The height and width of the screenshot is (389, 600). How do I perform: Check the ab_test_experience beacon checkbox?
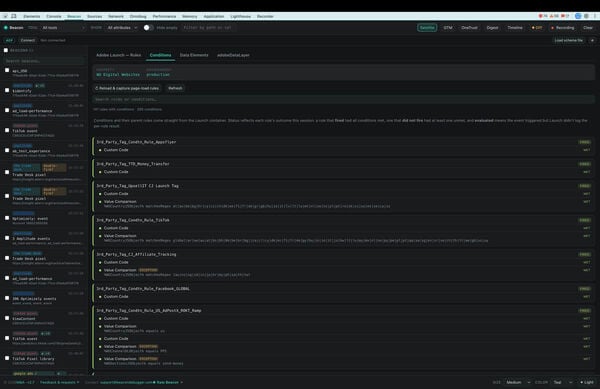tap(7, 150)
